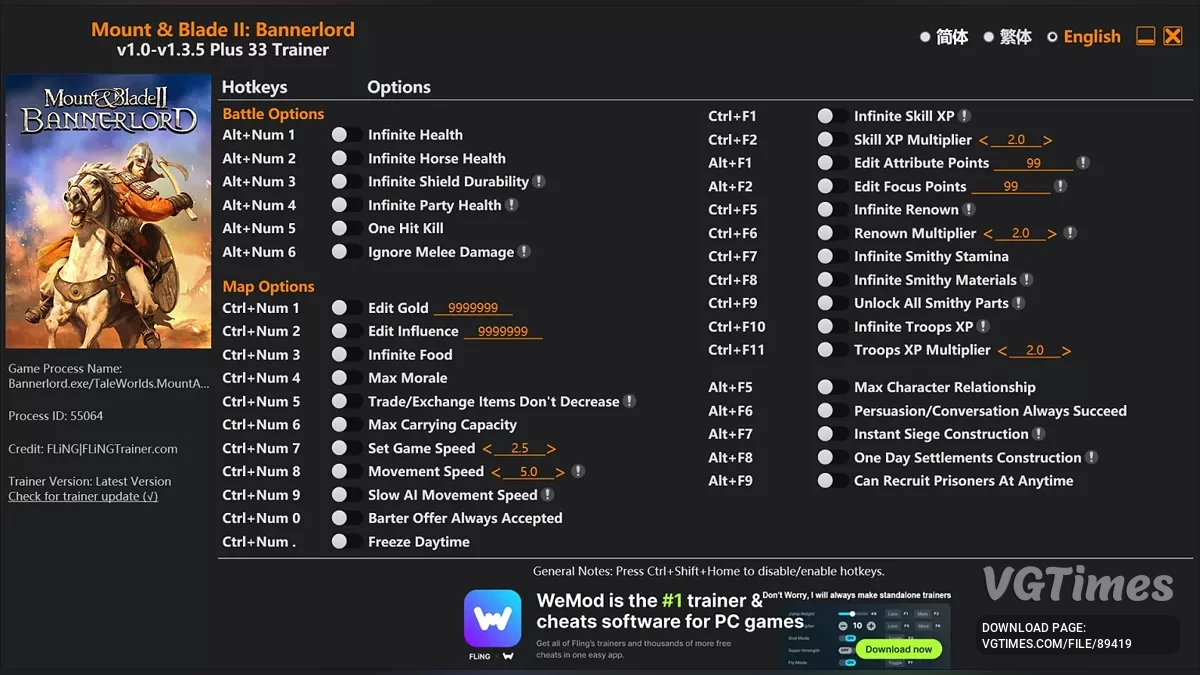Click the Credit: FLiNG|FLiNGTrainer.com text
1200x675 pixels.
pyautogui.click(x=93, y=449)
